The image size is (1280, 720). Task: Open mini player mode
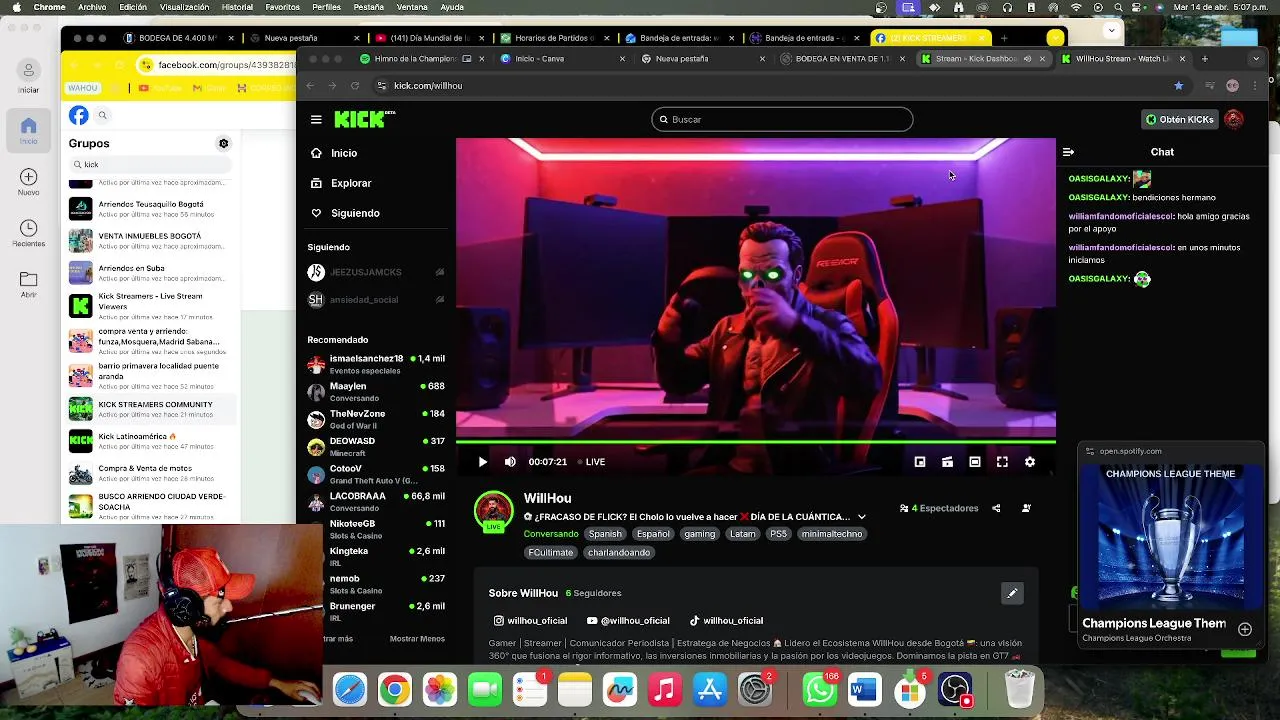[x=919, y=462]
